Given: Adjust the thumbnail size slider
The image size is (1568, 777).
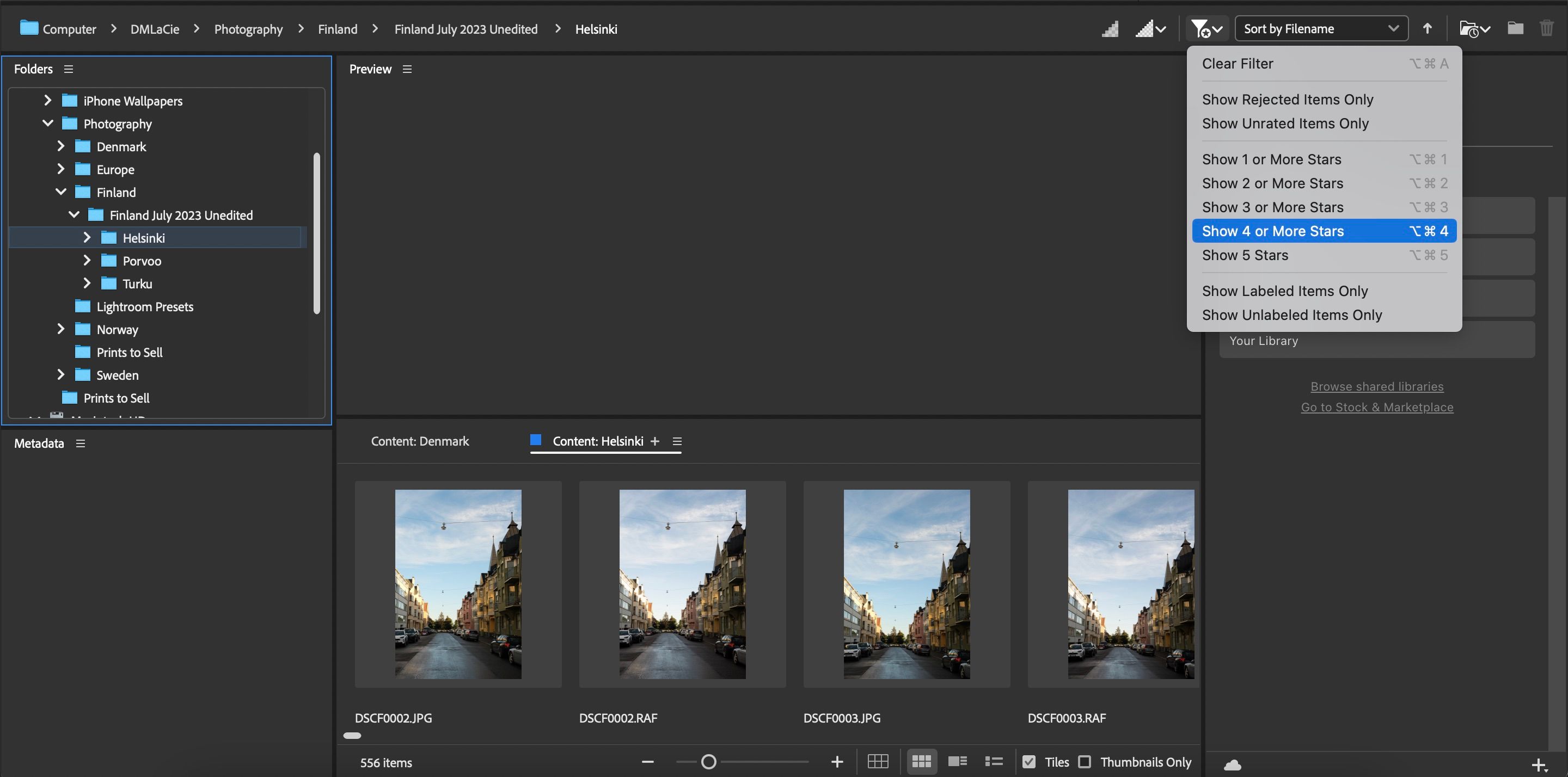Looking at the screenshot, I should pos(708,761).
